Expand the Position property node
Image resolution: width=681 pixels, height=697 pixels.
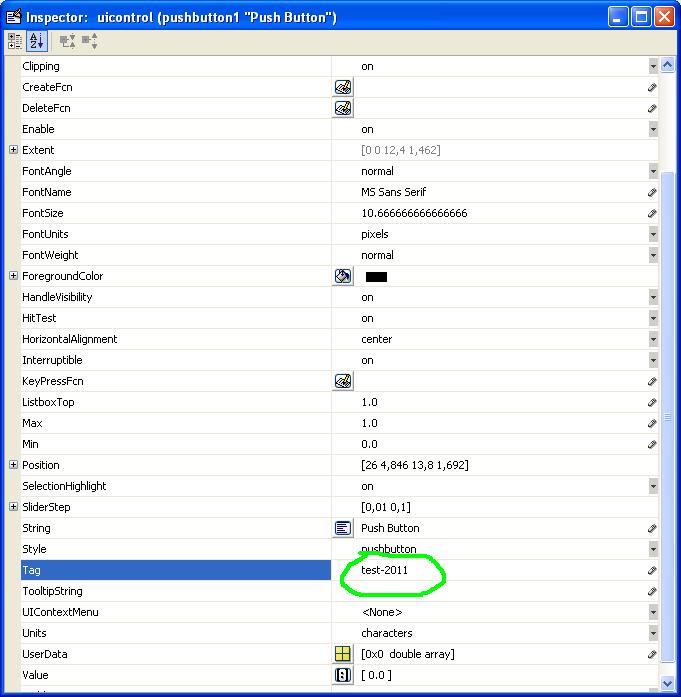(x=13, y=465)
